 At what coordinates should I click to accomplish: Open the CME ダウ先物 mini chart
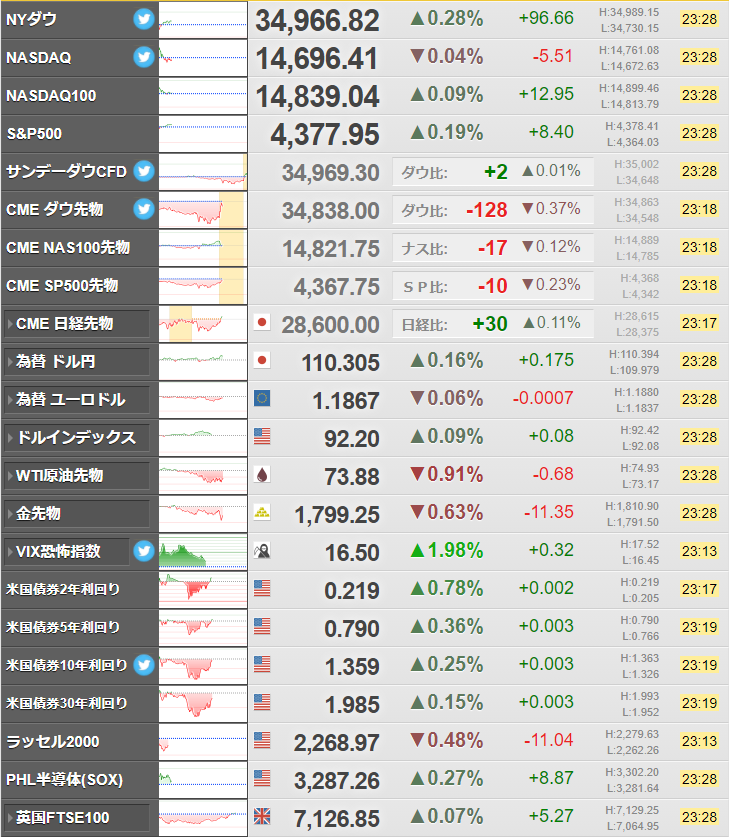[x=203, y=210]
